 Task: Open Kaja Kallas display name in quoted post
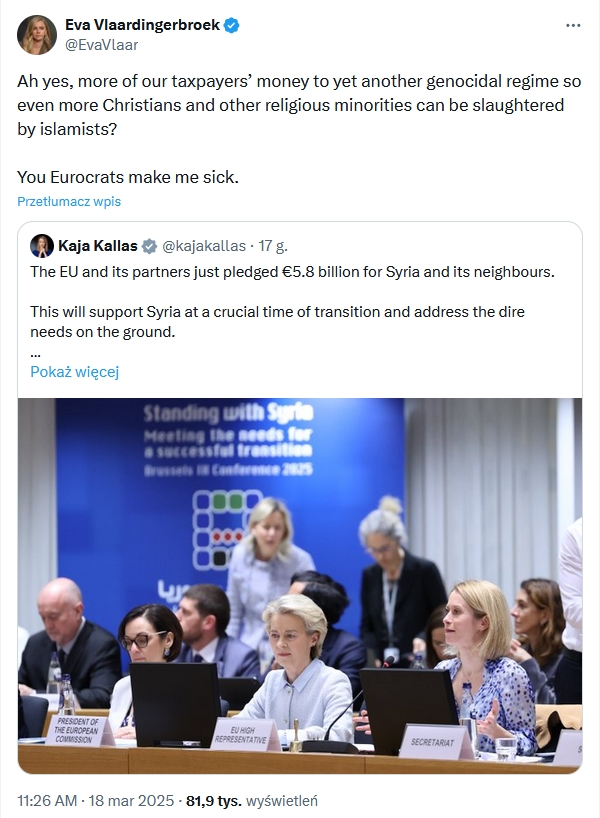pyautogui.click(x=98, y=246)
